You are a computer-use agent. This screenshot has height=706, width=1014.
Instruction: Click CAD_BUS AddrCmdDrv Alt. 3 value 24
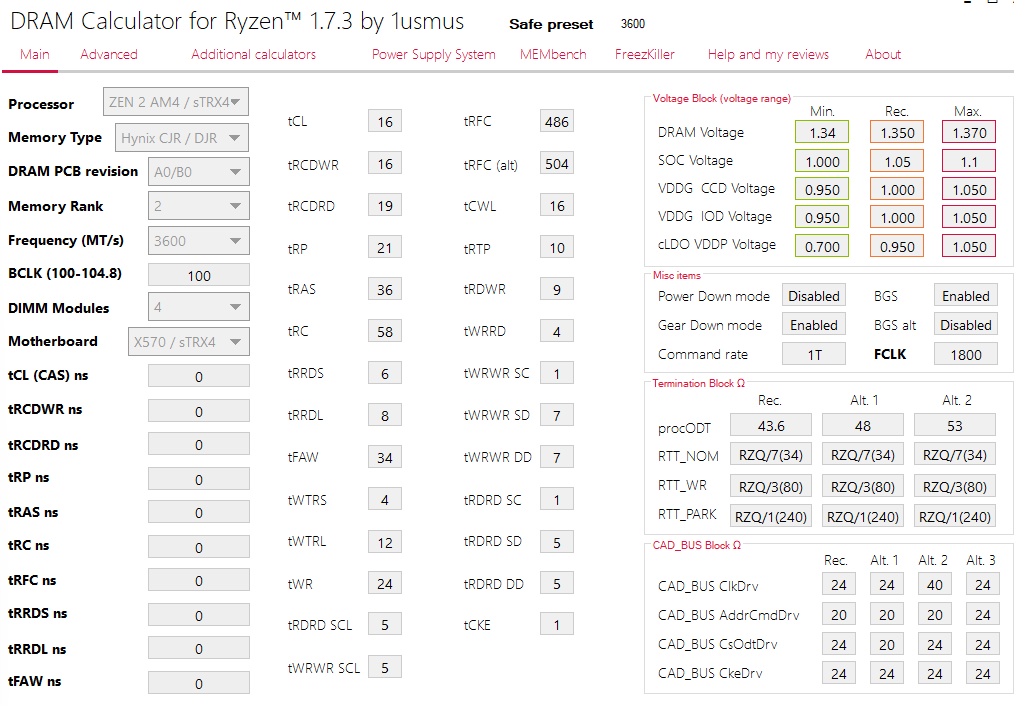982,614
